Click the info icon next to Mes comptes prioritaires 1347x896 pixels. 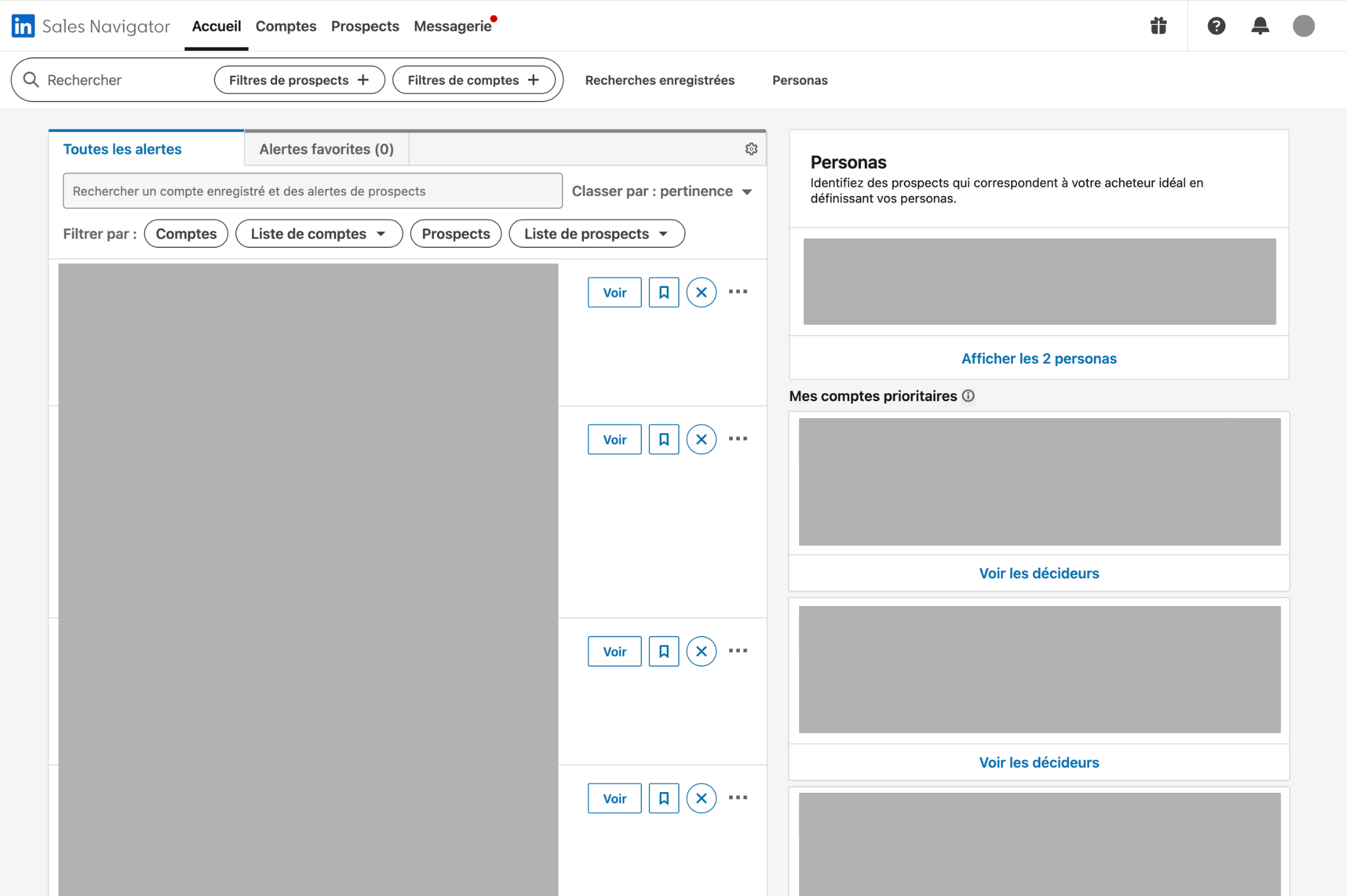pyautogui.click(x=969, y=395)
